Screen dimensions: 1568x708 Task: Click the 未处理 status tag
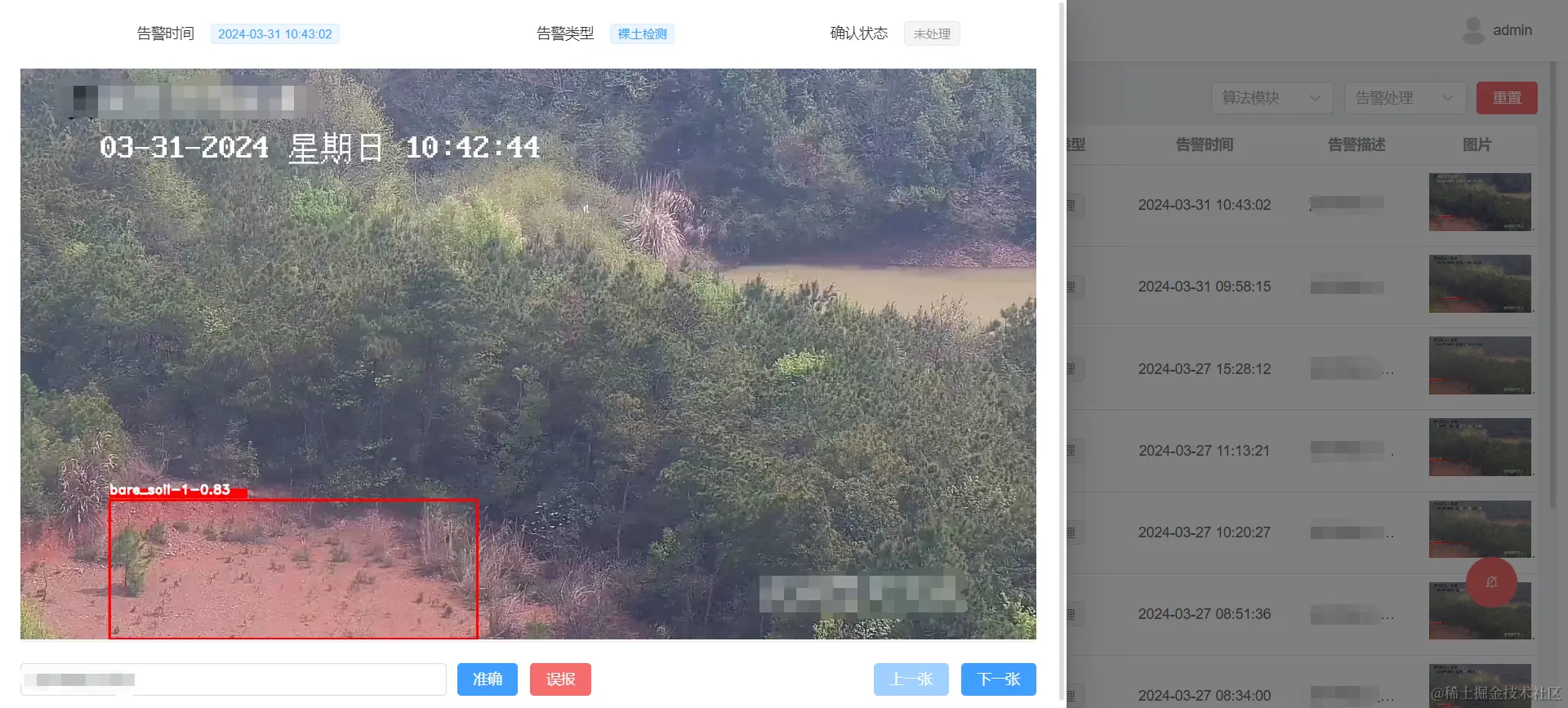click(932, 33)
